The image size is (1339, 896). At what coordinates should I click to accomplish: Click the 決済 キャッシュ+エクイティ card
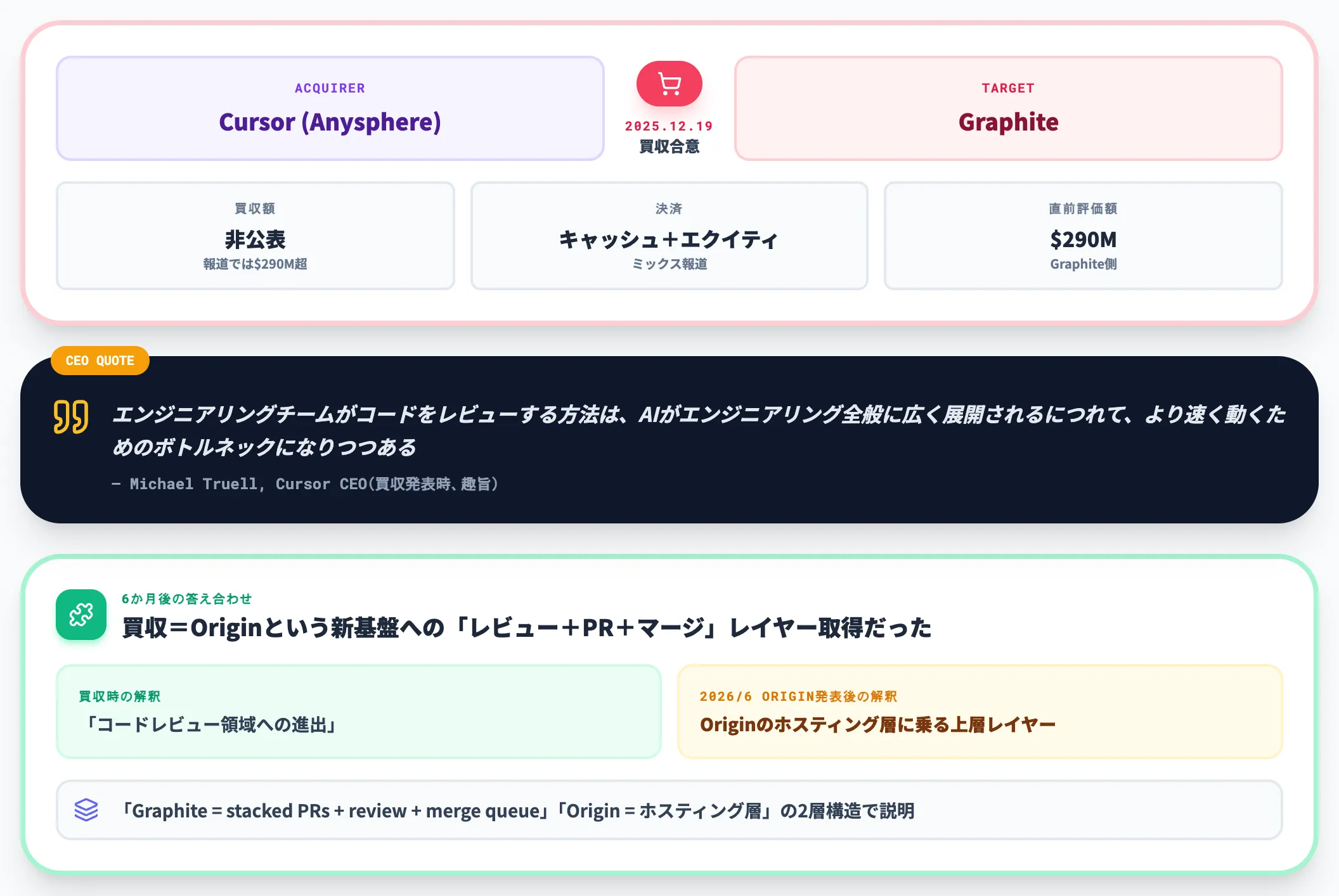(669, 236)
